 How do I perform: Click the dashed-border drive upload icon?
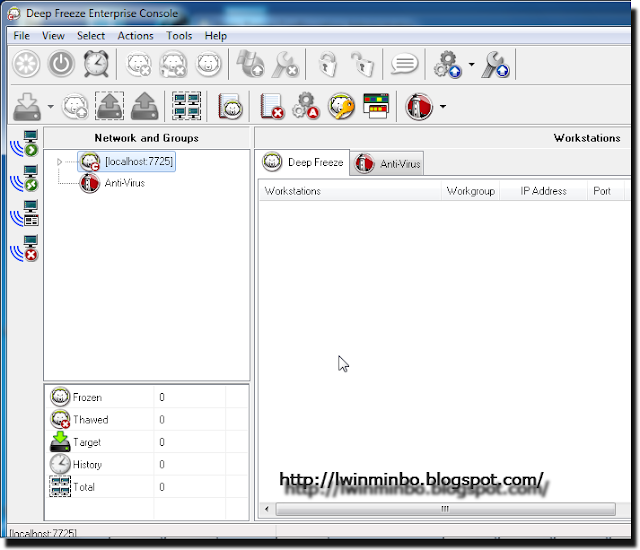[109, 106]
